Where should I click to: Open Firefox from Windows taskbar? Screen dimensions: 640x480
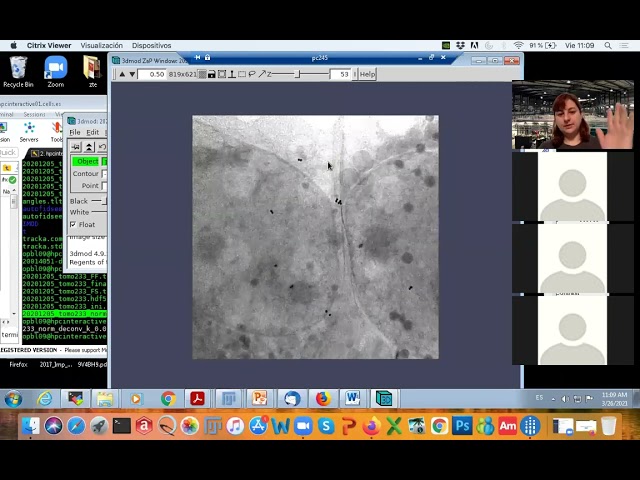click(x=323, y=399)
